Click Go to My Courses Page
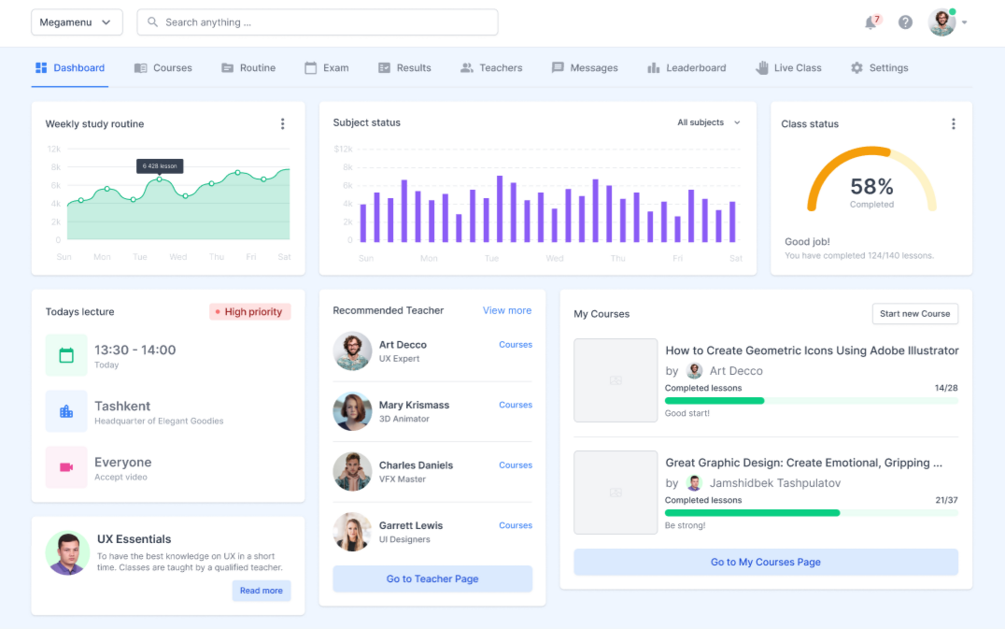This screenshot has height=629, width=1005. tap(765, 562)
